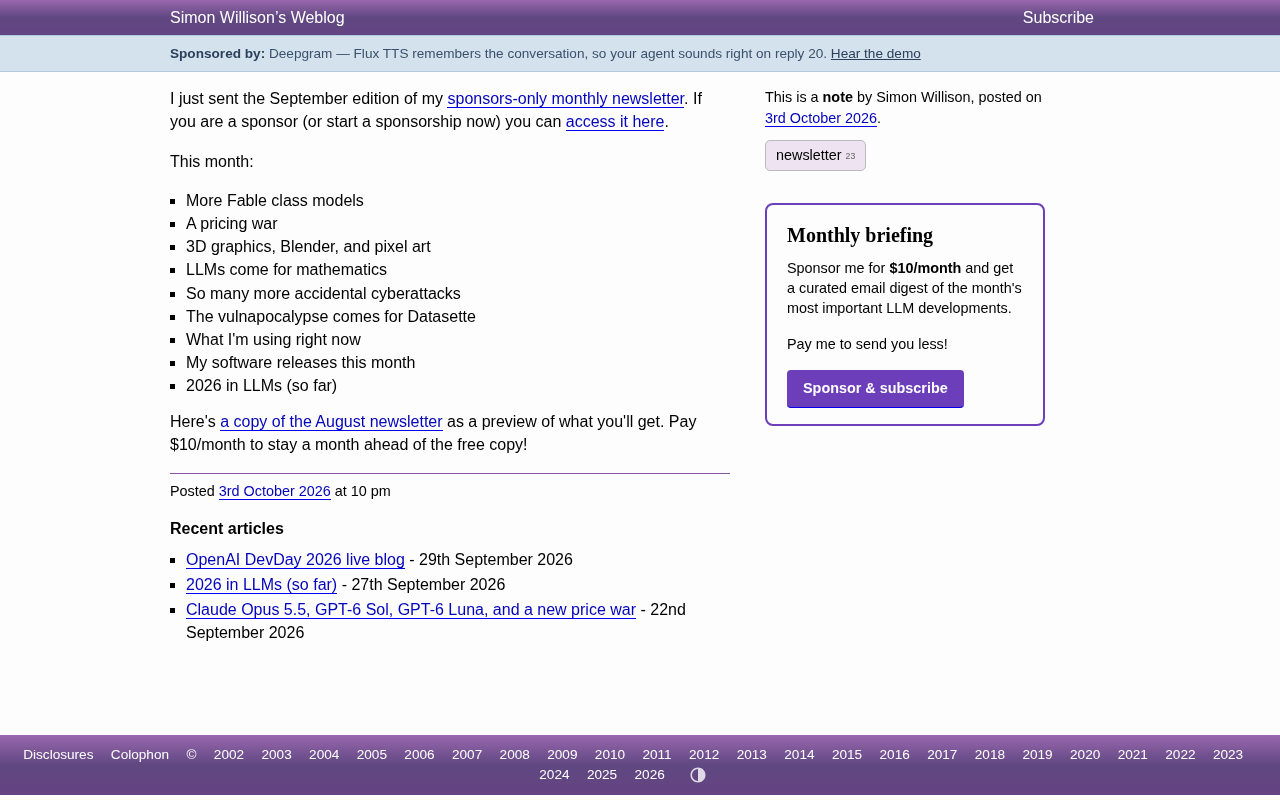
Task: Browse the 2015 archive year
Action: pos(847,755)
